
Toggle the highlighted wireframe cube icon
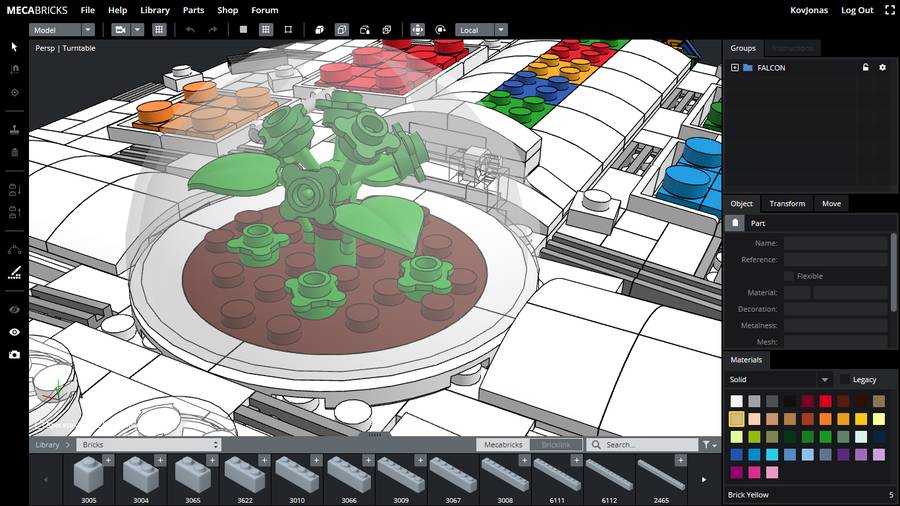(x=342, y=30)
